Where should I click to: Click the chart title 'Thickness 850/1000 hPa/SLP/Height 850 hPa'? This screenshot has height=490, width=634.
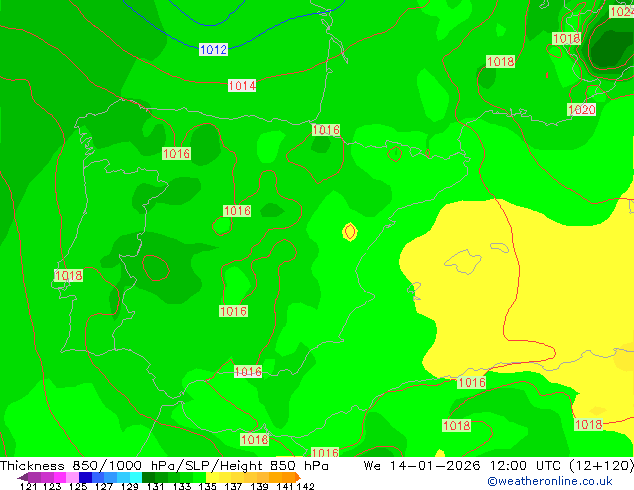[x=164, y=466]
